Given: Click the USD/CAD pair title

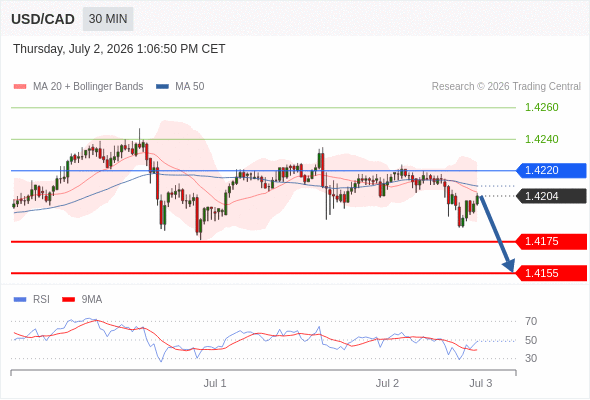Looking at the screenshot, I should click(43, 19).
